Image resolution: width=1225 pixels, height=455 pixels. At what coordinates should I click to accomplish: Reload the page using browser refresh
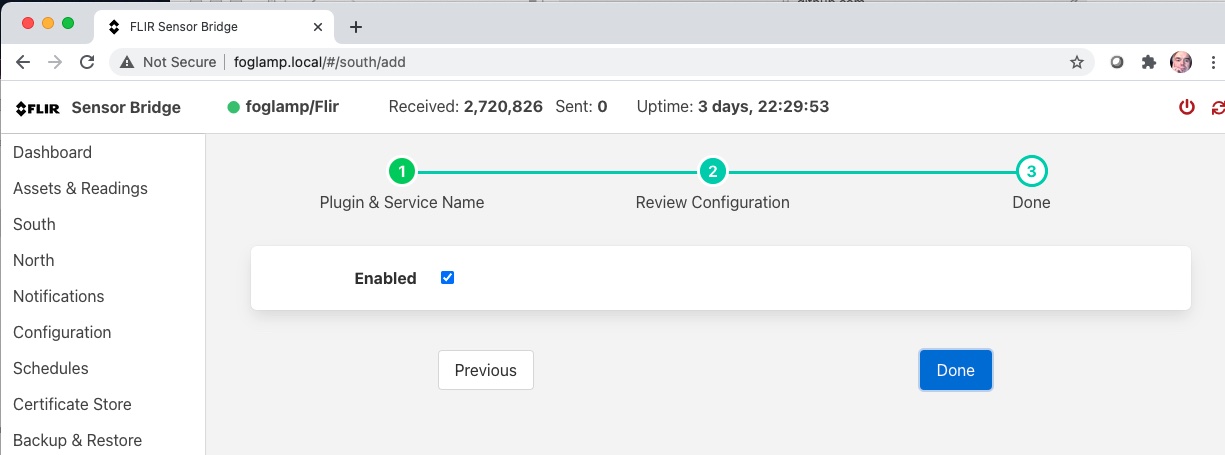tap(87, 62)
